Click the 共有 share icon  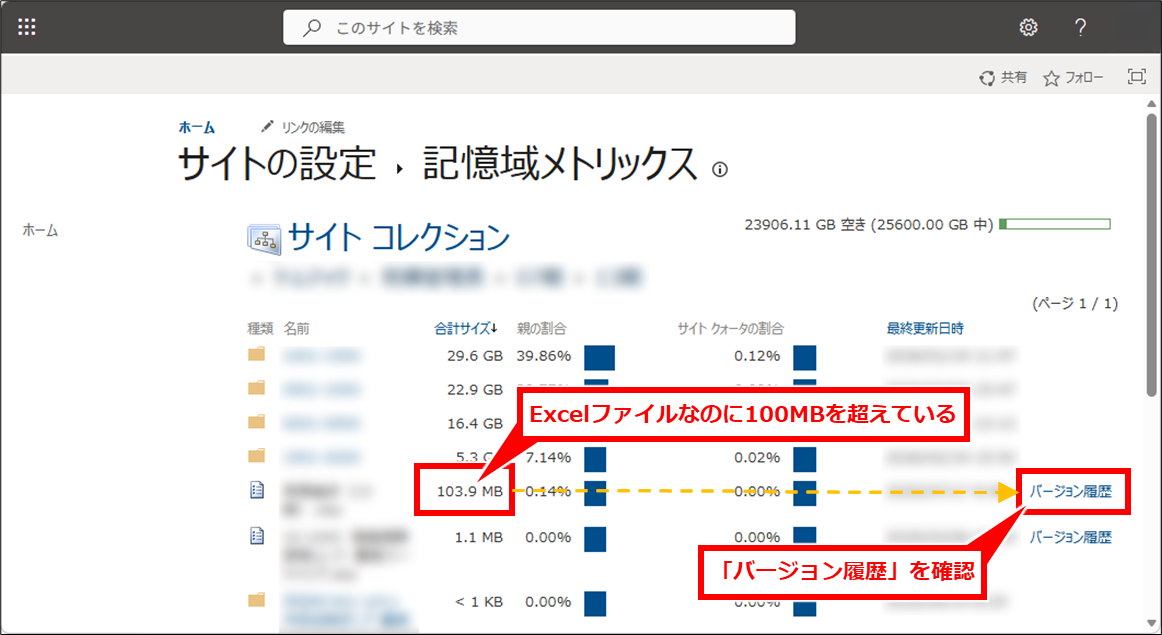[987, 78]
